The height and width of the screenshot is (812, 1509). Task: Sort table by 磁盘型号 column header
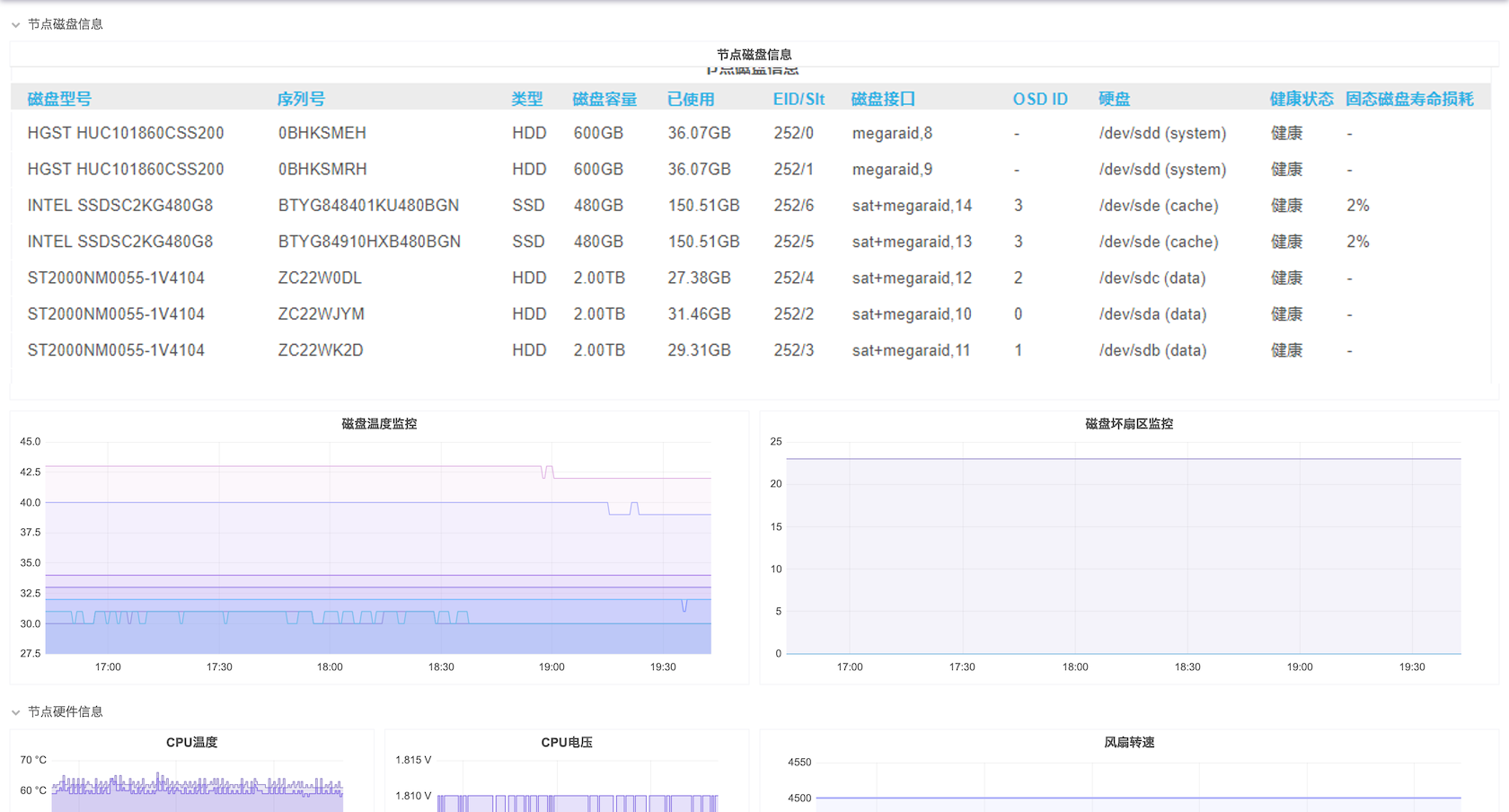point(59,99)
